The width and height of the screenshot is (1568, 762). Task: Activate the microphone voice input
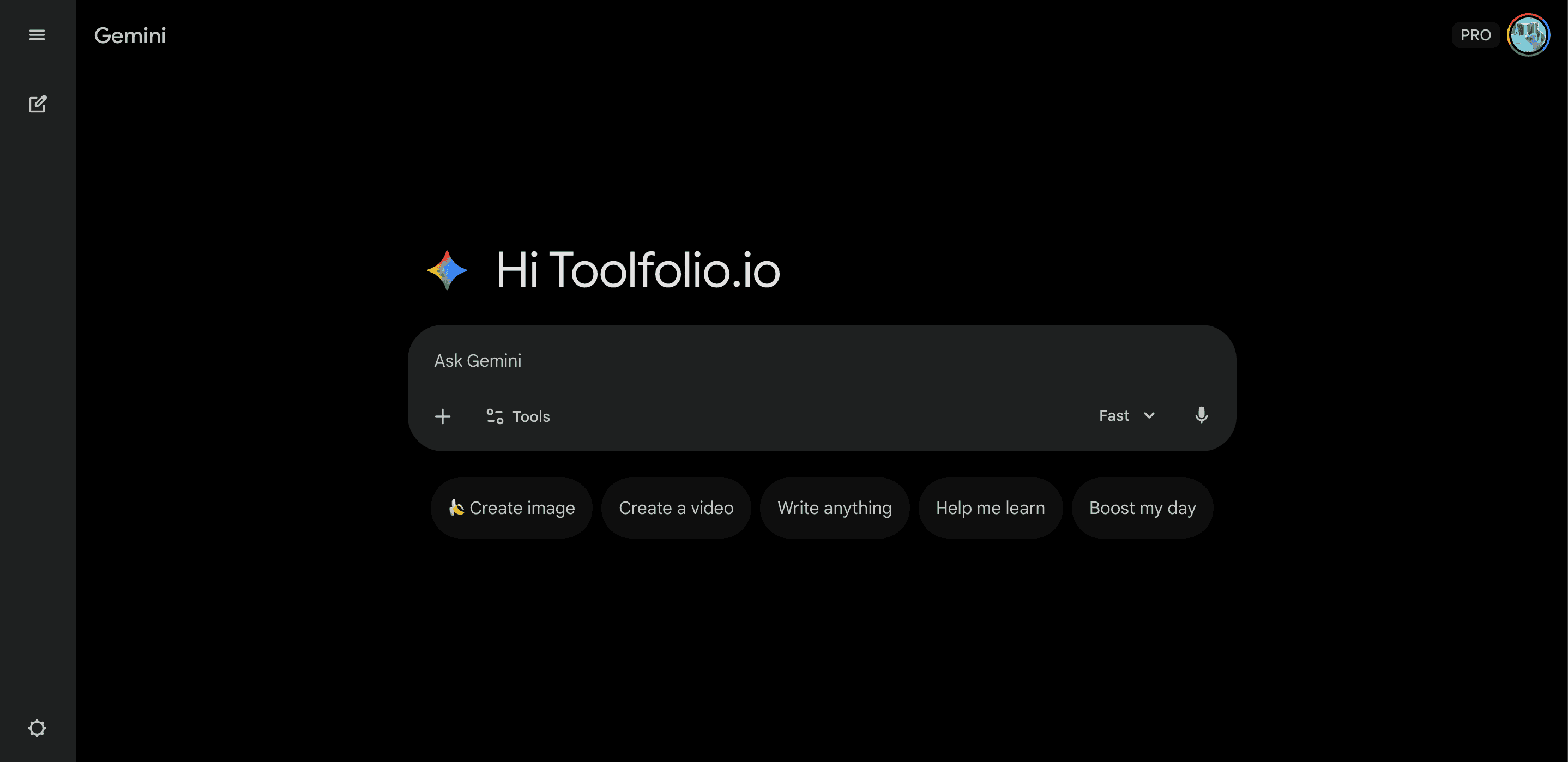(x=1201, y=416)
